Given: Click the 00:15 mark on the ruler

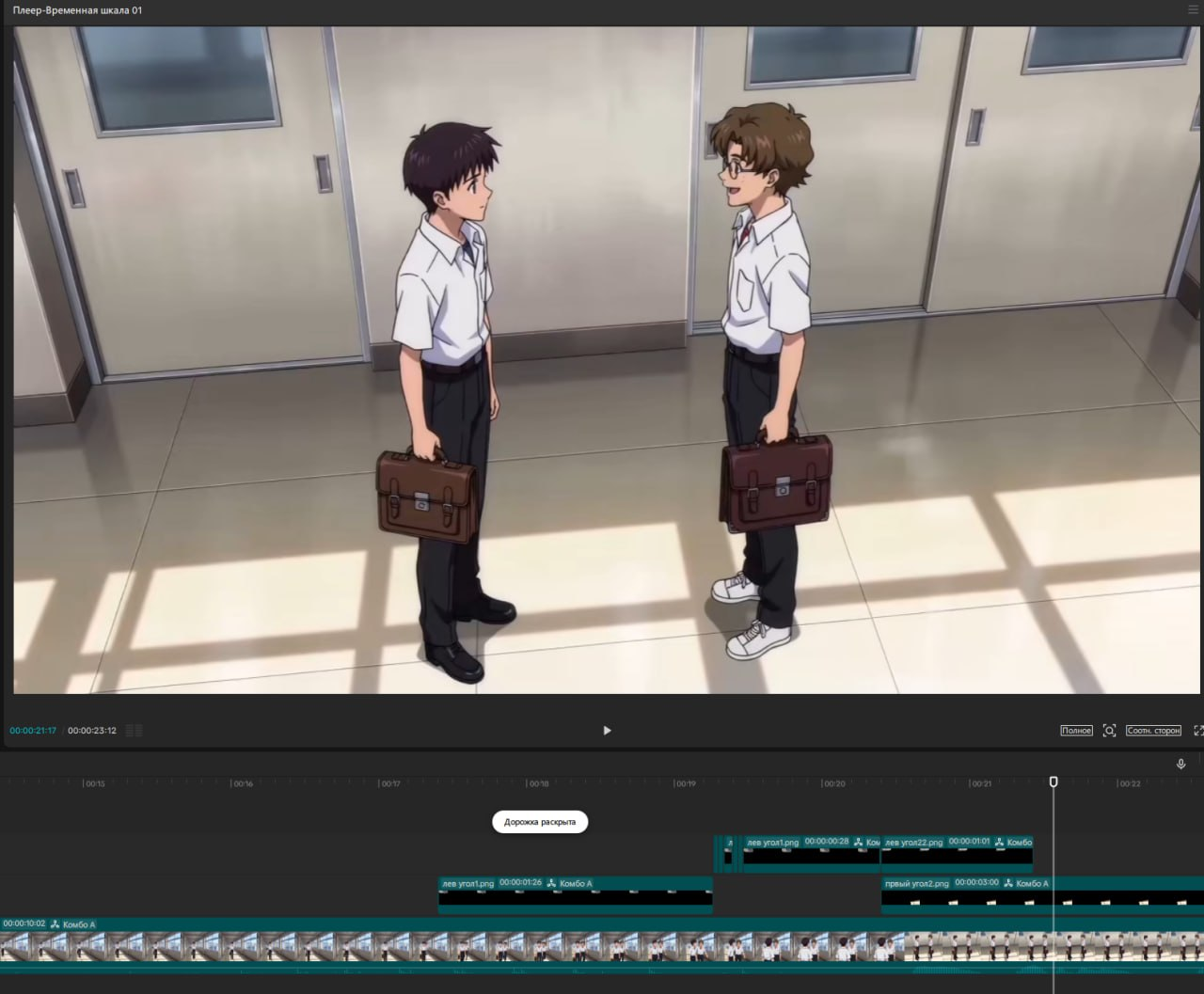Looking at the screenshot, I should (x=95, y=783).
